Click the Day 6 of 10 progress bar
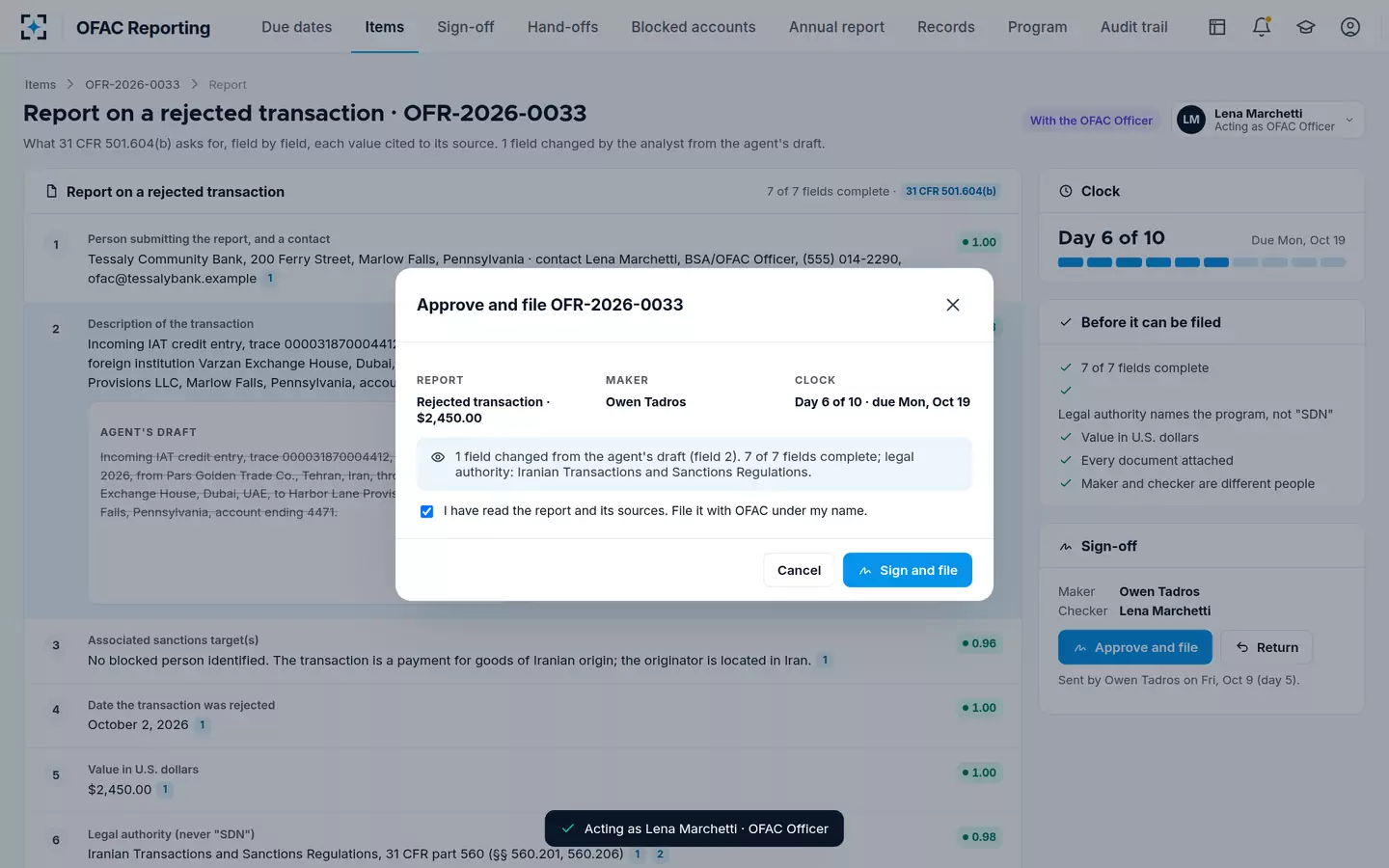The image size is (1389, 868). [x=1202, y=262]
